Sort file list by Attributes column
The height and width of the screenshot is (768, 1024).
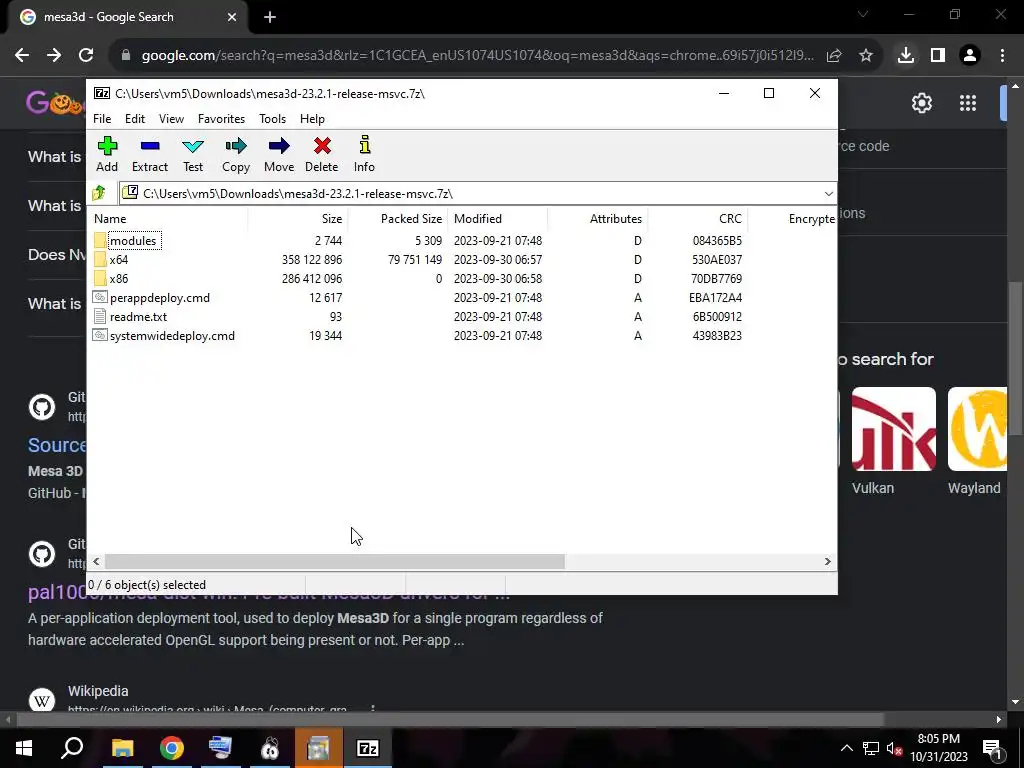(598, 219)
